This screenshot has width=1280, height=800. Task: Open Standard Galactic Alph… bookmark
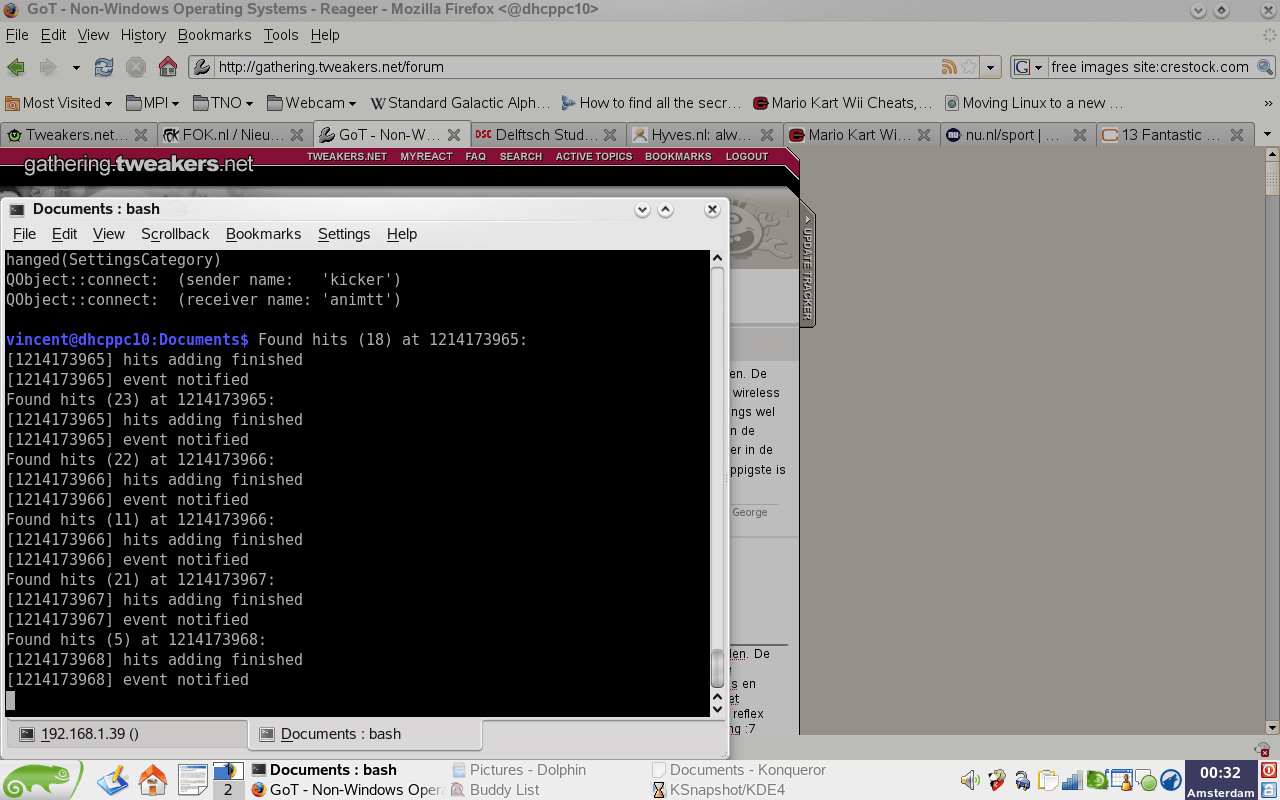[x=460, y=103]
